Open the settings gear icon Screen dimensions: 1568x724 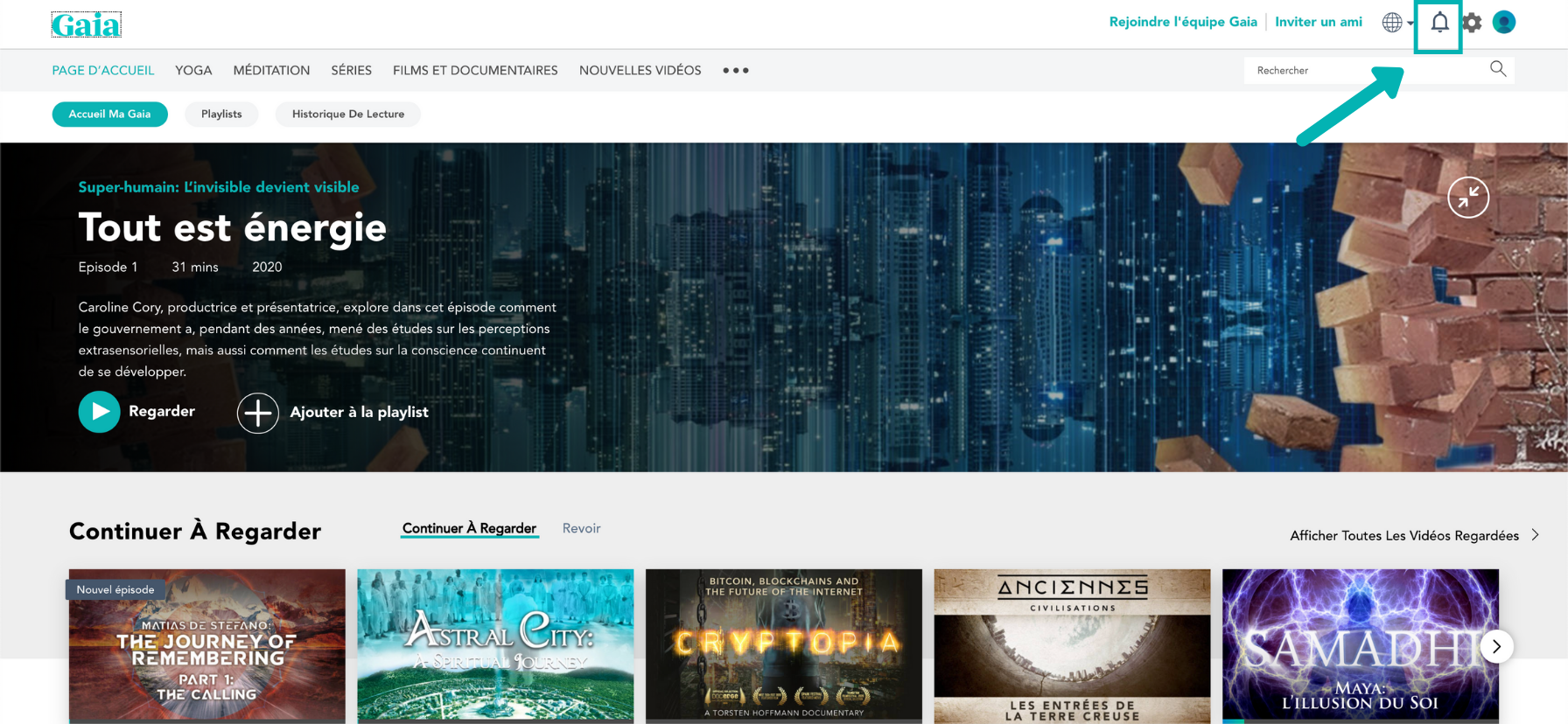1472,23
